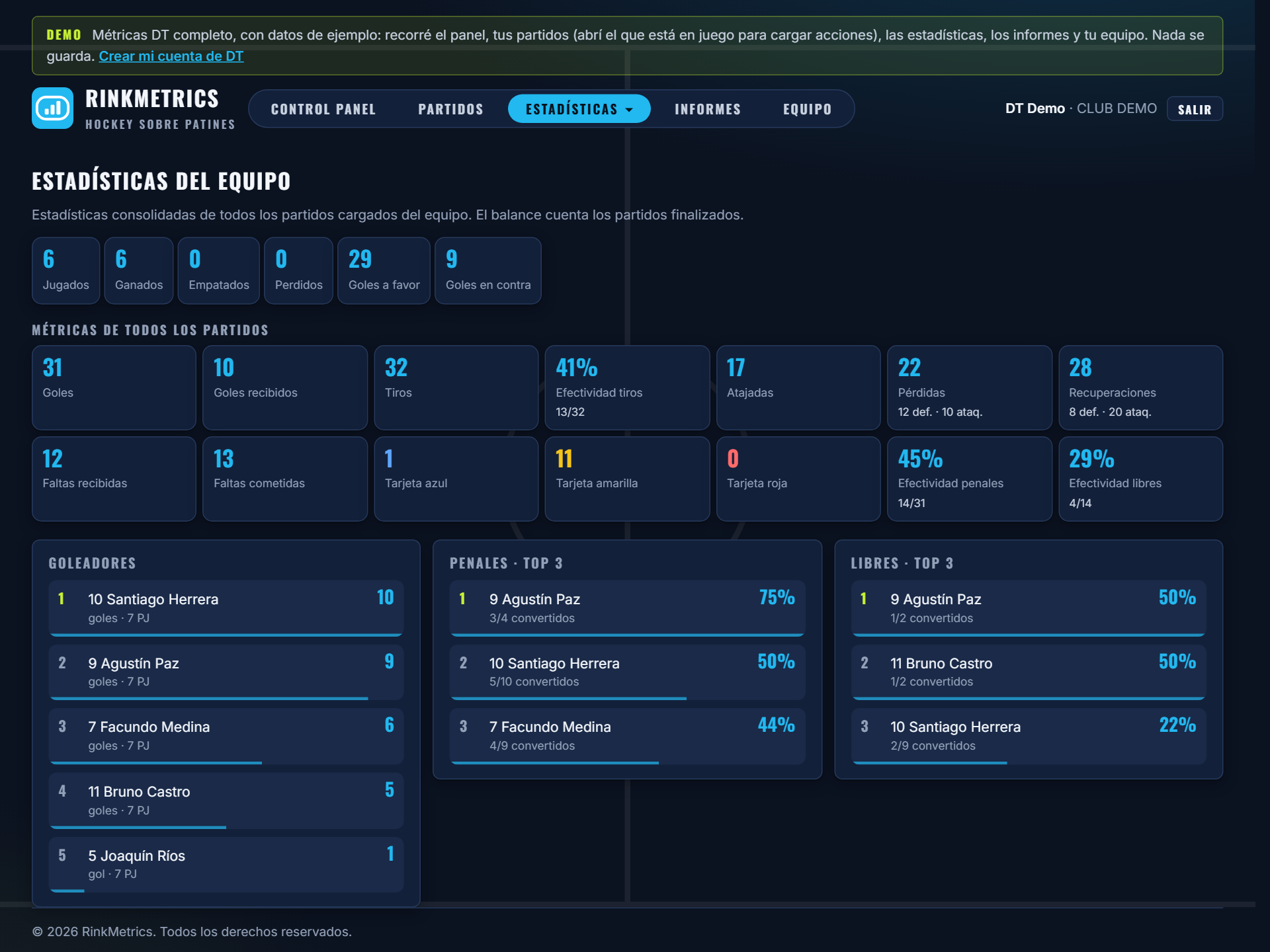Click the Goles en contra card
The height and width of the screenshot is (952, 1270).
(x=488, y=270)
